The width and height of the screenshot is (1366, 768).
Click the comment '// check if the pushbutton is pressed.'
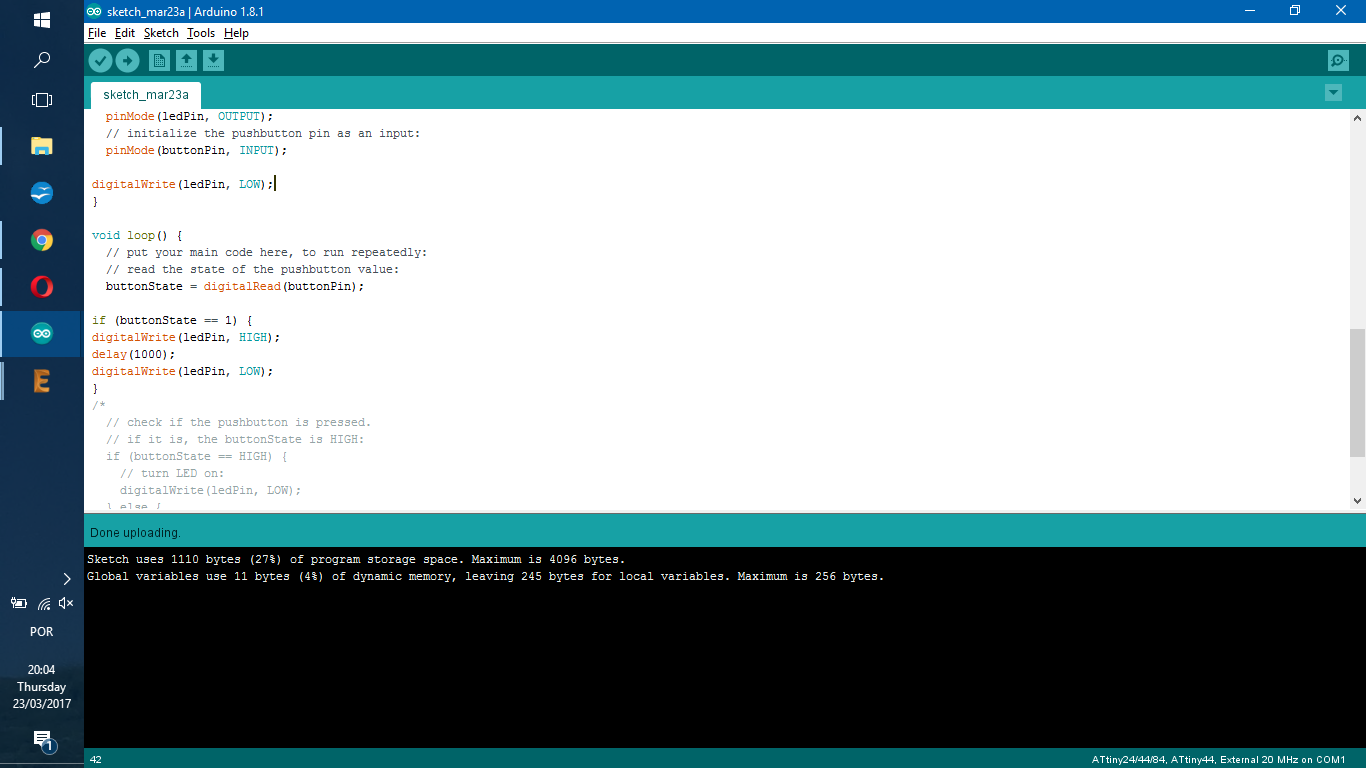(x=238, y=422)
